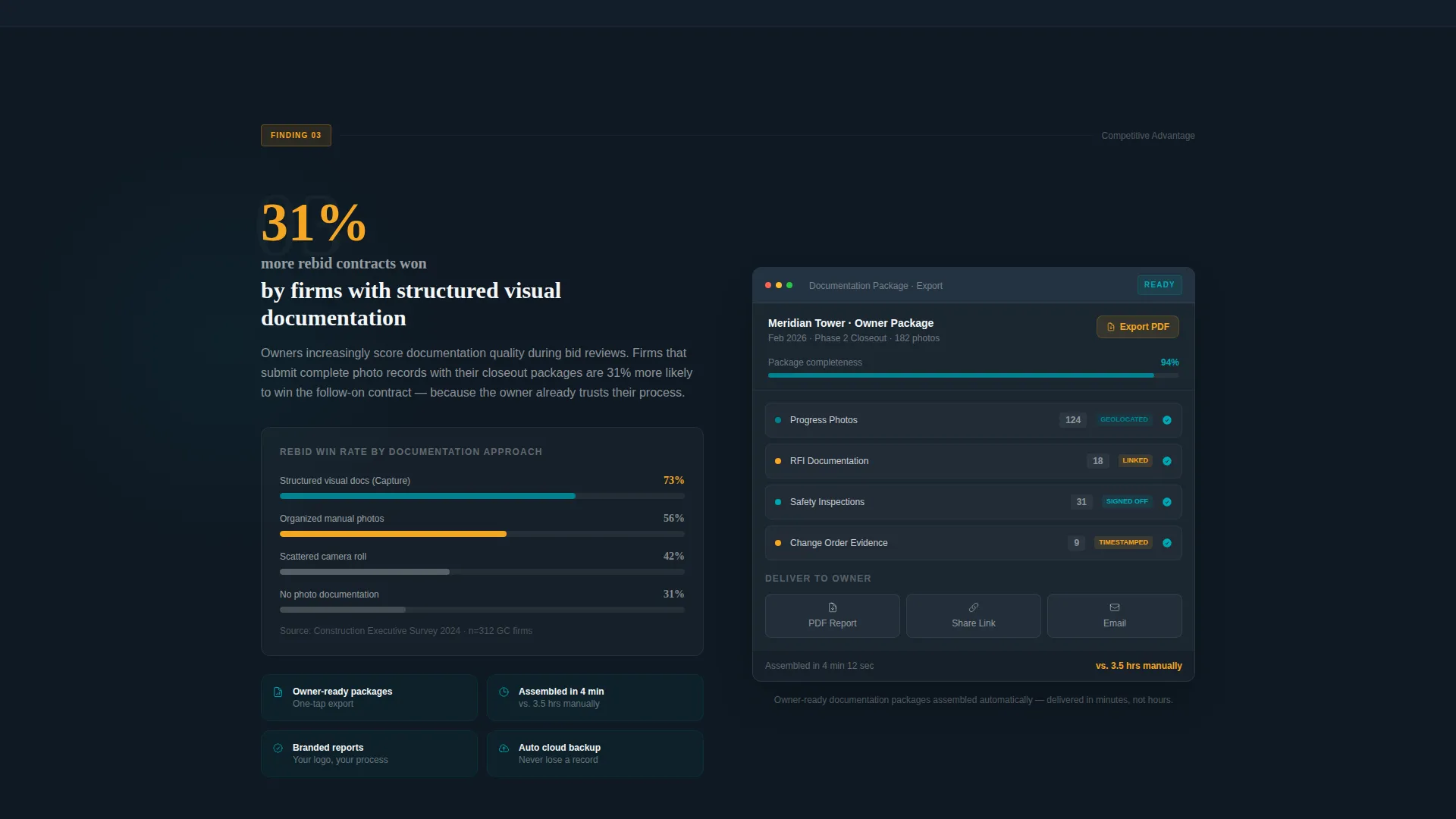Screen dimensions: 1456x819
Task: Click the READY status badge
Action: pos(1159,285)
